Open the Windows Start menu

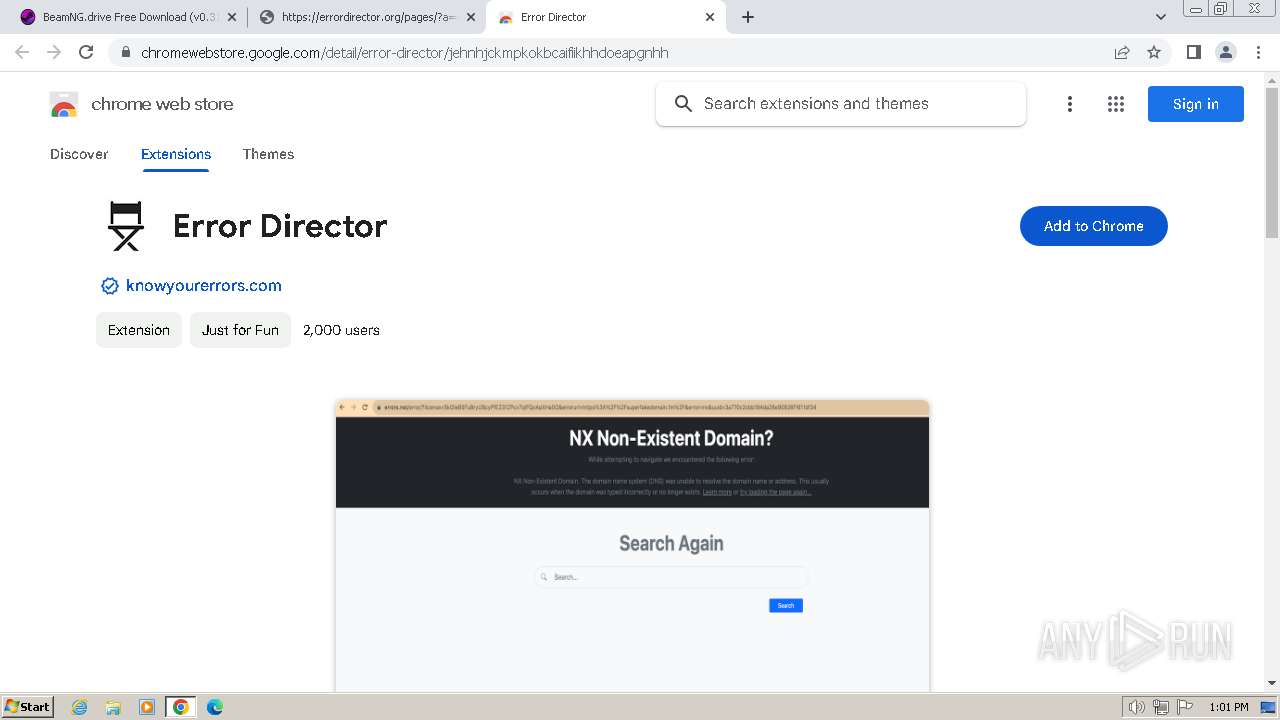tap(27, 706)
